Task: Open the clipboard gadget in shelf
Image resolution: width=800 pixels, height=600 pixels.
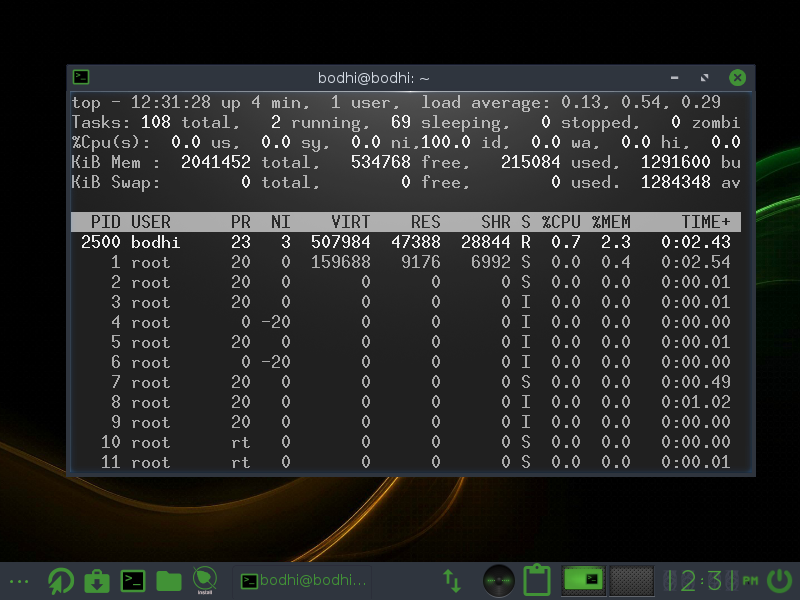Action: pyautogui.click(x=537, y=580)
